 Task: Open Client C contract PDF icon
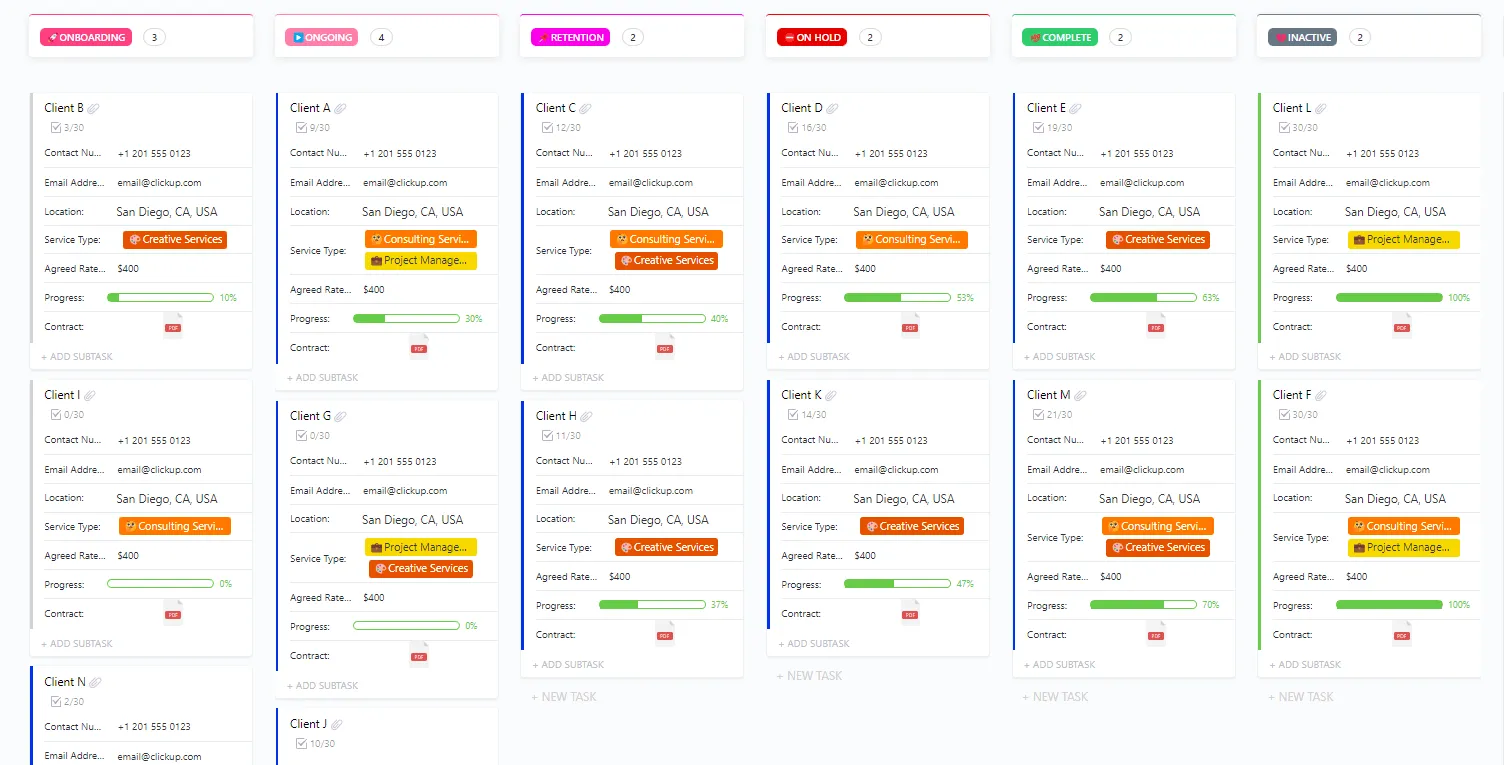coord(665,347)
